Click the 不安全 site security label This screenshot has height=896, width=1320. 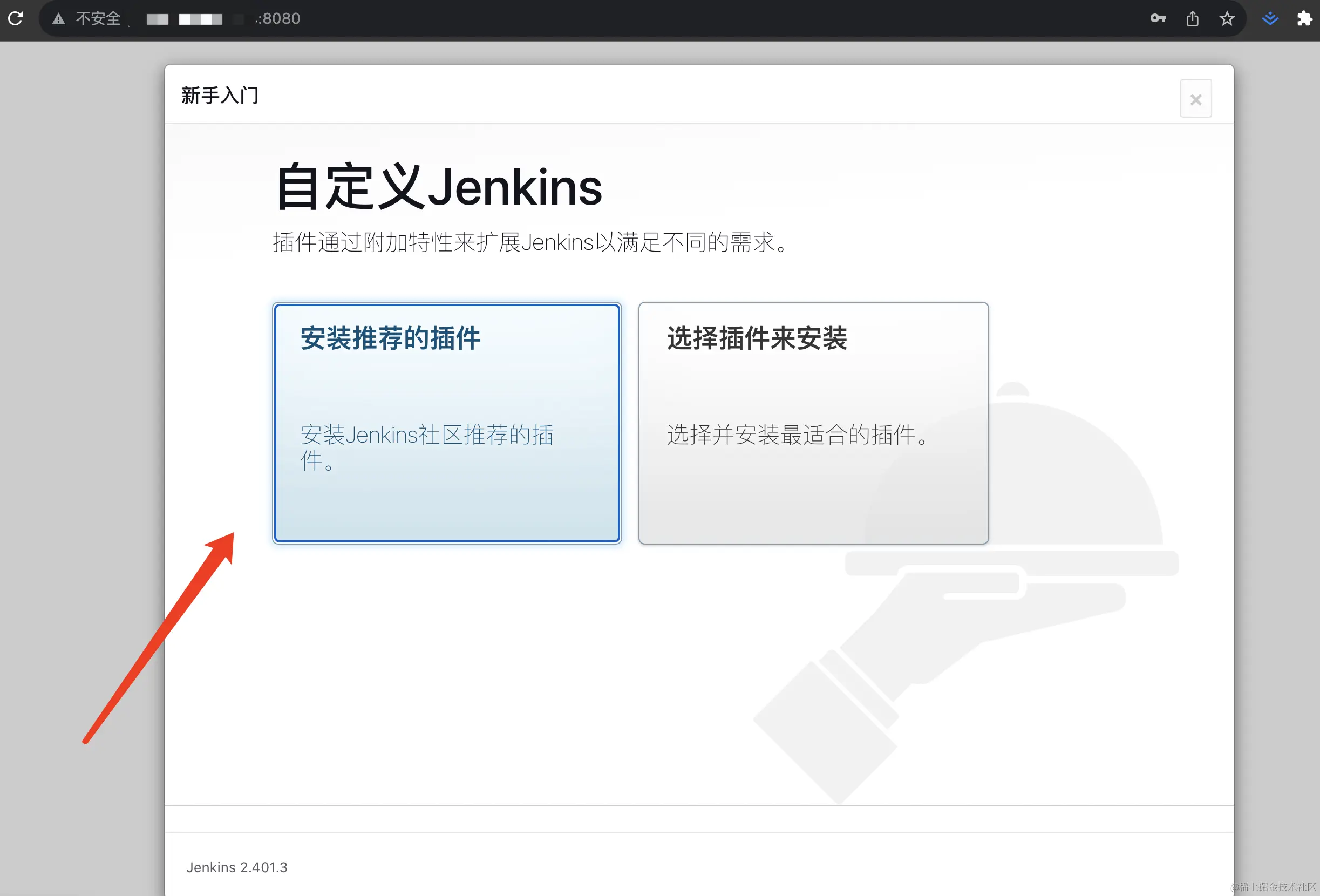98,19
